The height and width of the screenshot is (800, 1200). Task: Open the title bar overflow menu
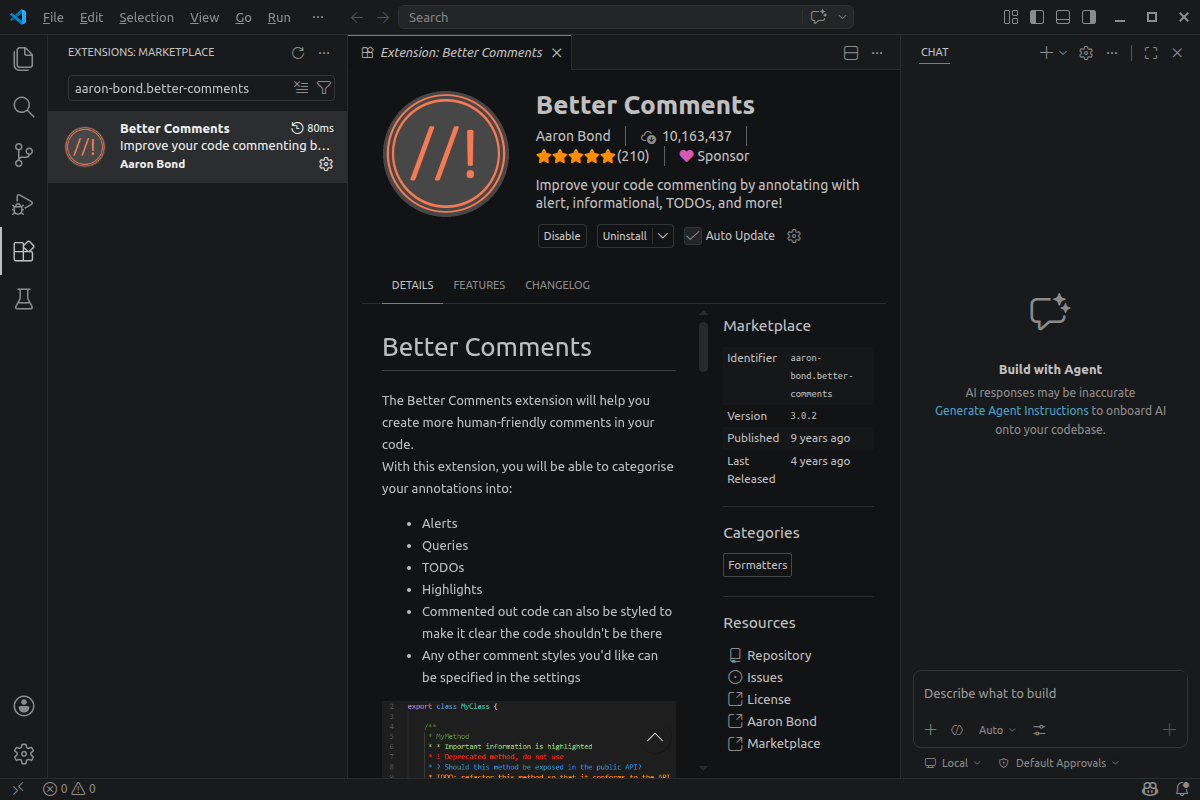click(x=318, y=17)
